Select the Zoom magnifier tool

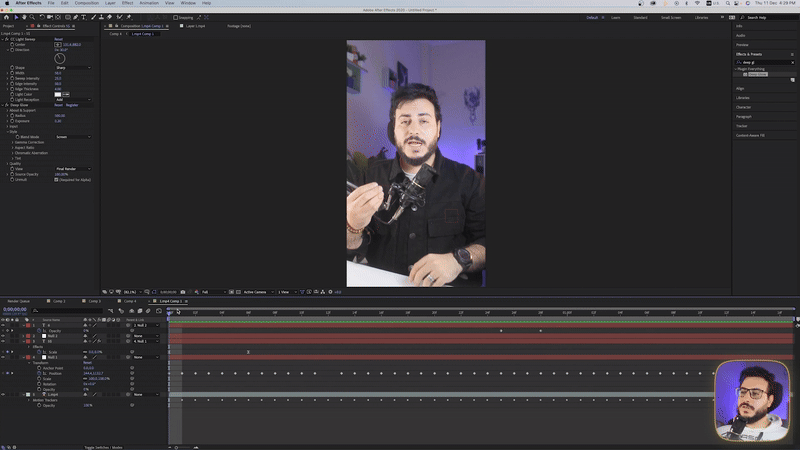(32, 17)
